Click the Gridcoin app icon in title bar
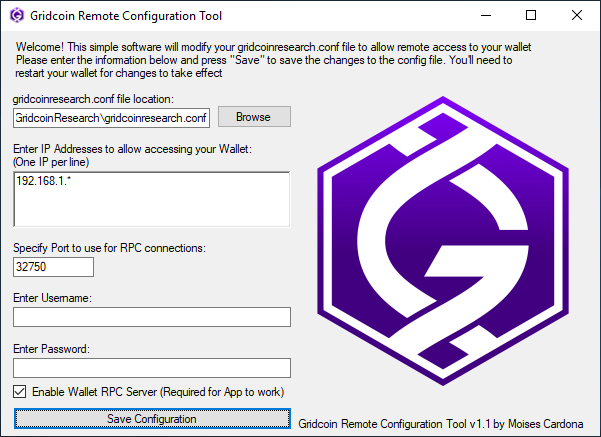Viewport: 601px width, 437px height. [x=16, y=15]
